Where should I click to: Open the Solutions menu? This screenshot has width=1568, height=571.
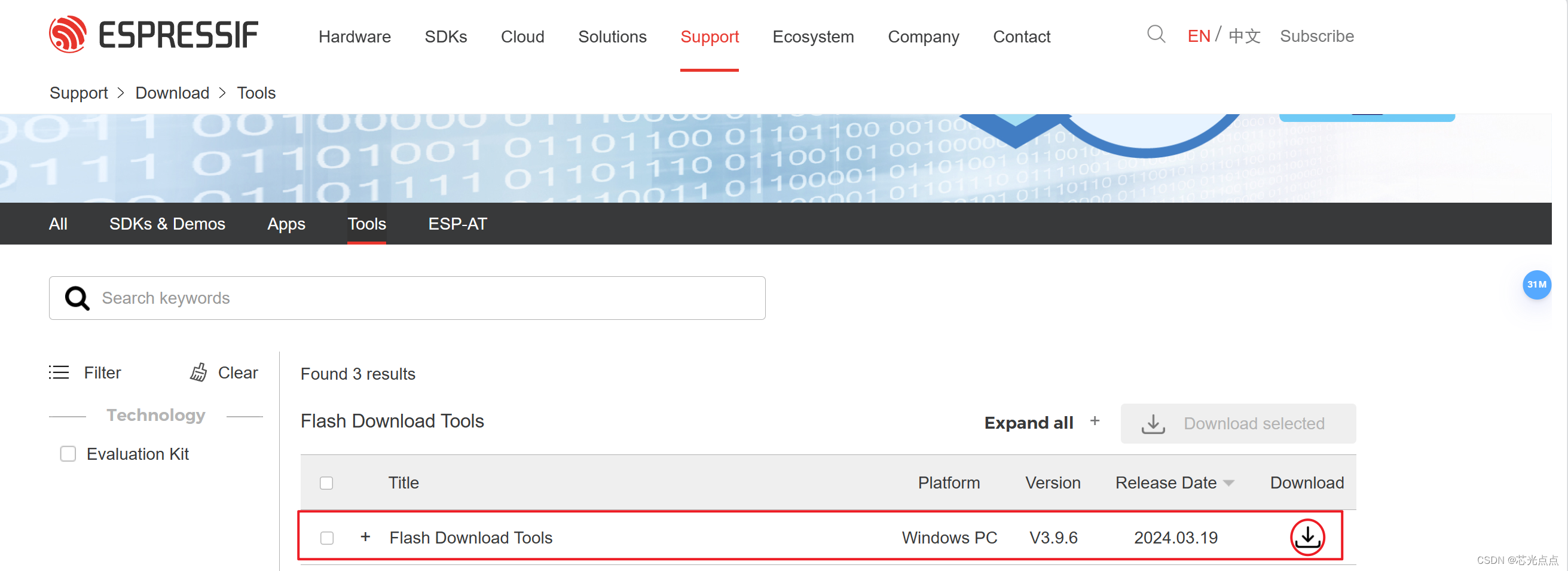612,36
